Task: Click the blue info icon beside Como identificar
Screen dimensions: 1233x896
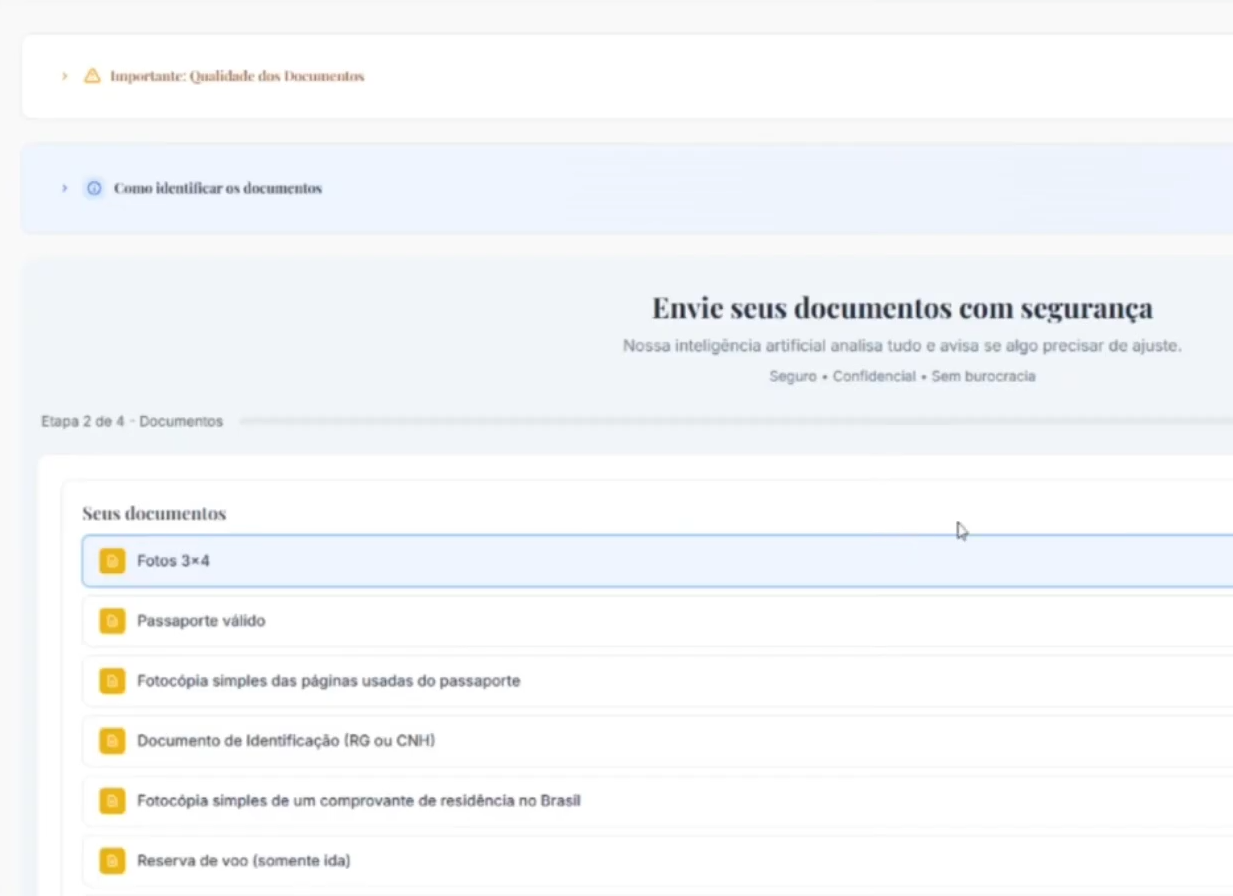Action: tap(94, 188)
